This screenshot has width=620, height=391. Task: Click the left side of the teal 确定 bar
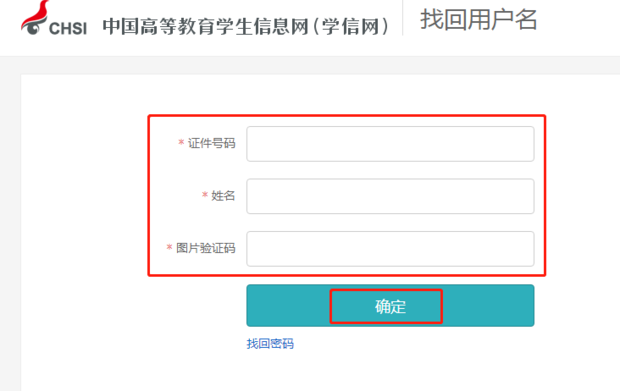(288, 306)
